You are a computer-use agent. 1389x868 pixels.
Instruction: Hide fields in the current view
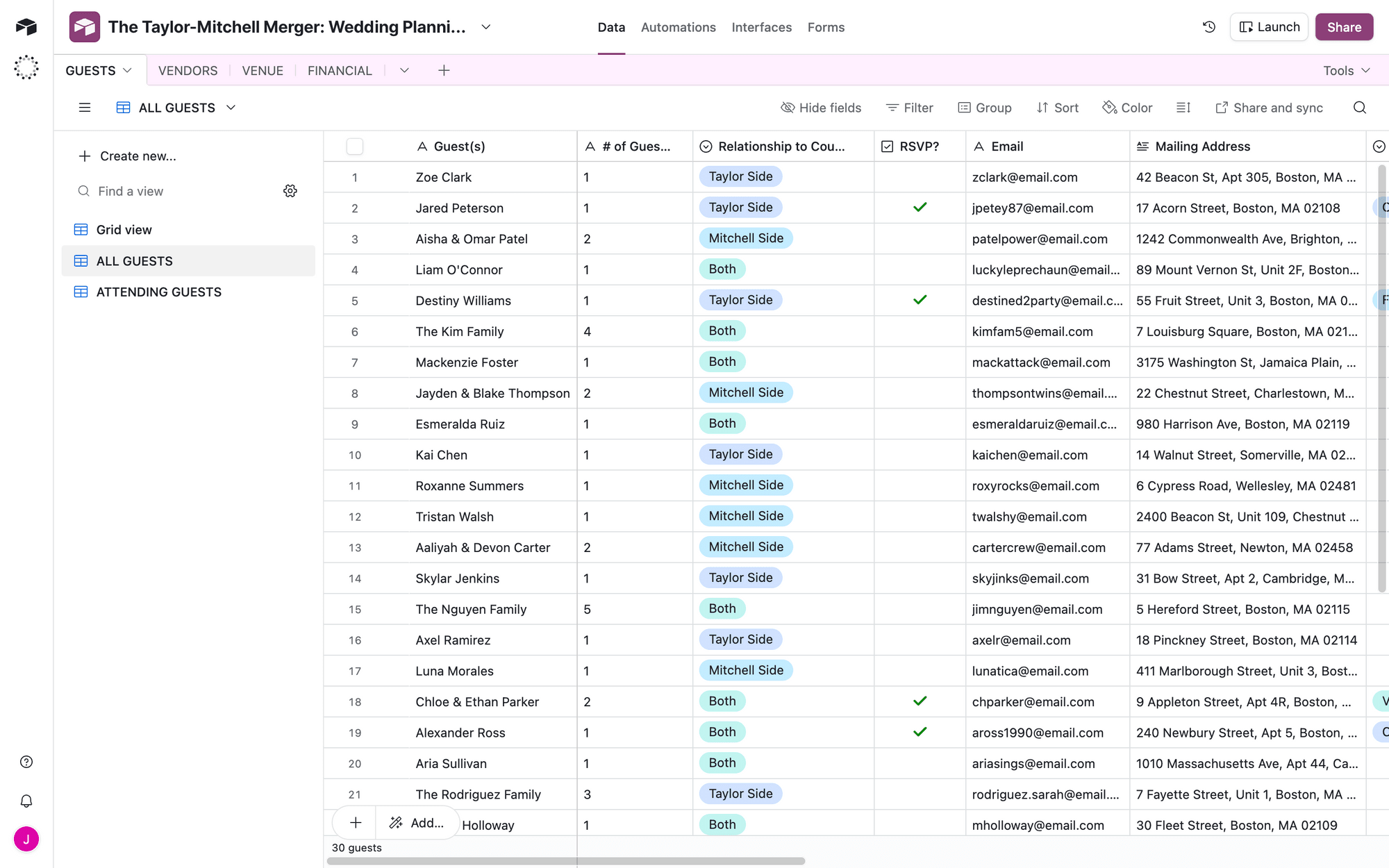click(x=821, y=108)
